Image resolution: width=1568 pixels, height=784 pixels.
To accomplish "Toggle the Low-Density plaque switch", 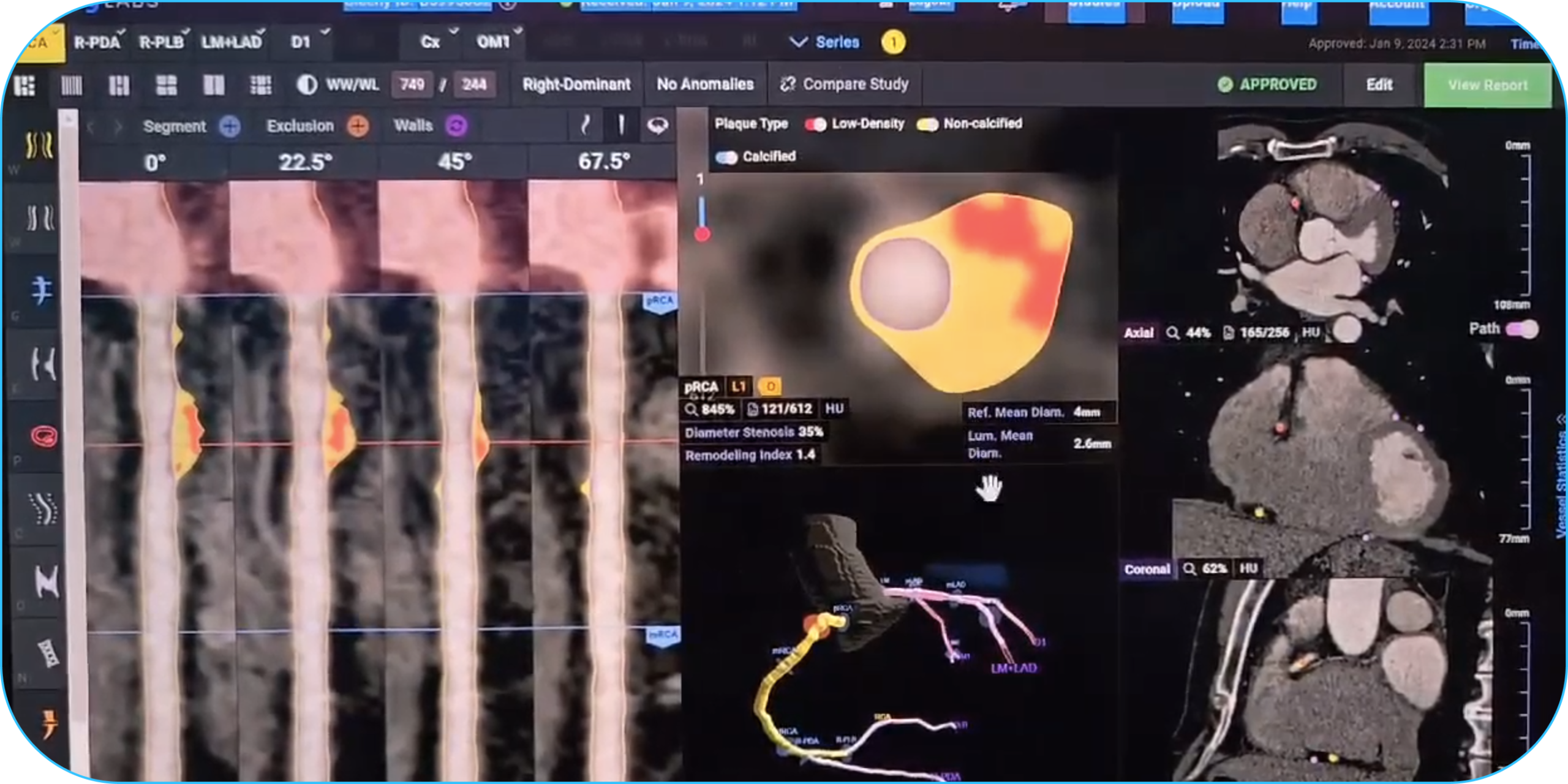I will click(x=816, y=124).
